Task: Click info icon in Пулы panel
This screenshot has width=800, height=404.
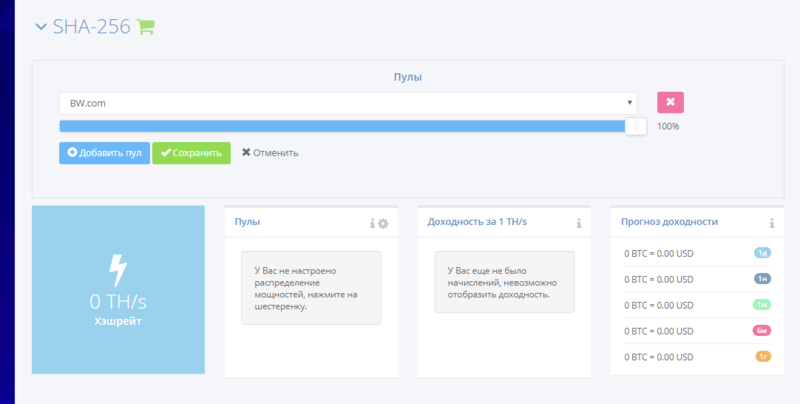Action: tap(373, 223)
